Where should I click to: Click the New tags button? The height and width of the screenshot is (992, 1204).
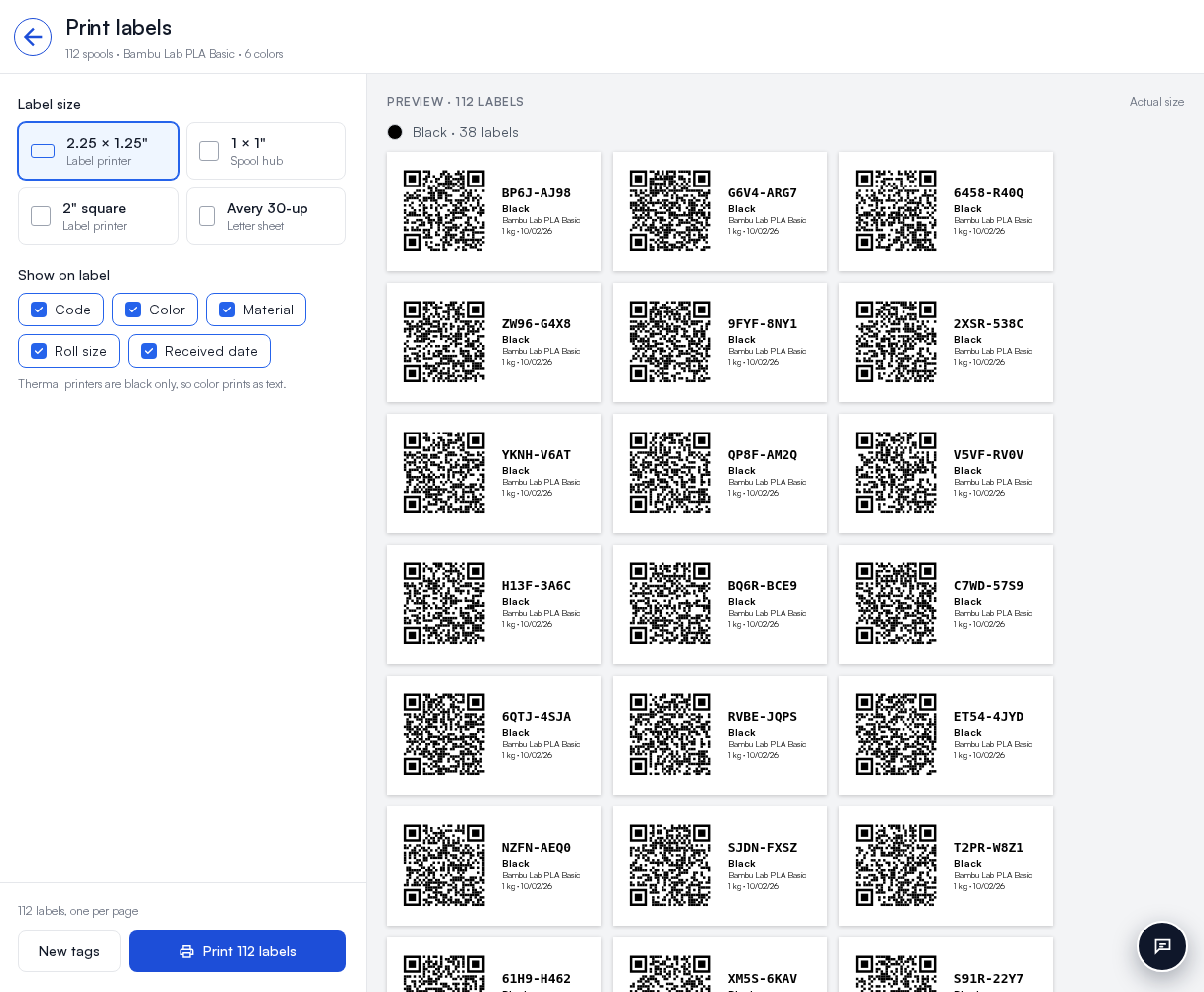pyautogui.click(x=69, y=951)
